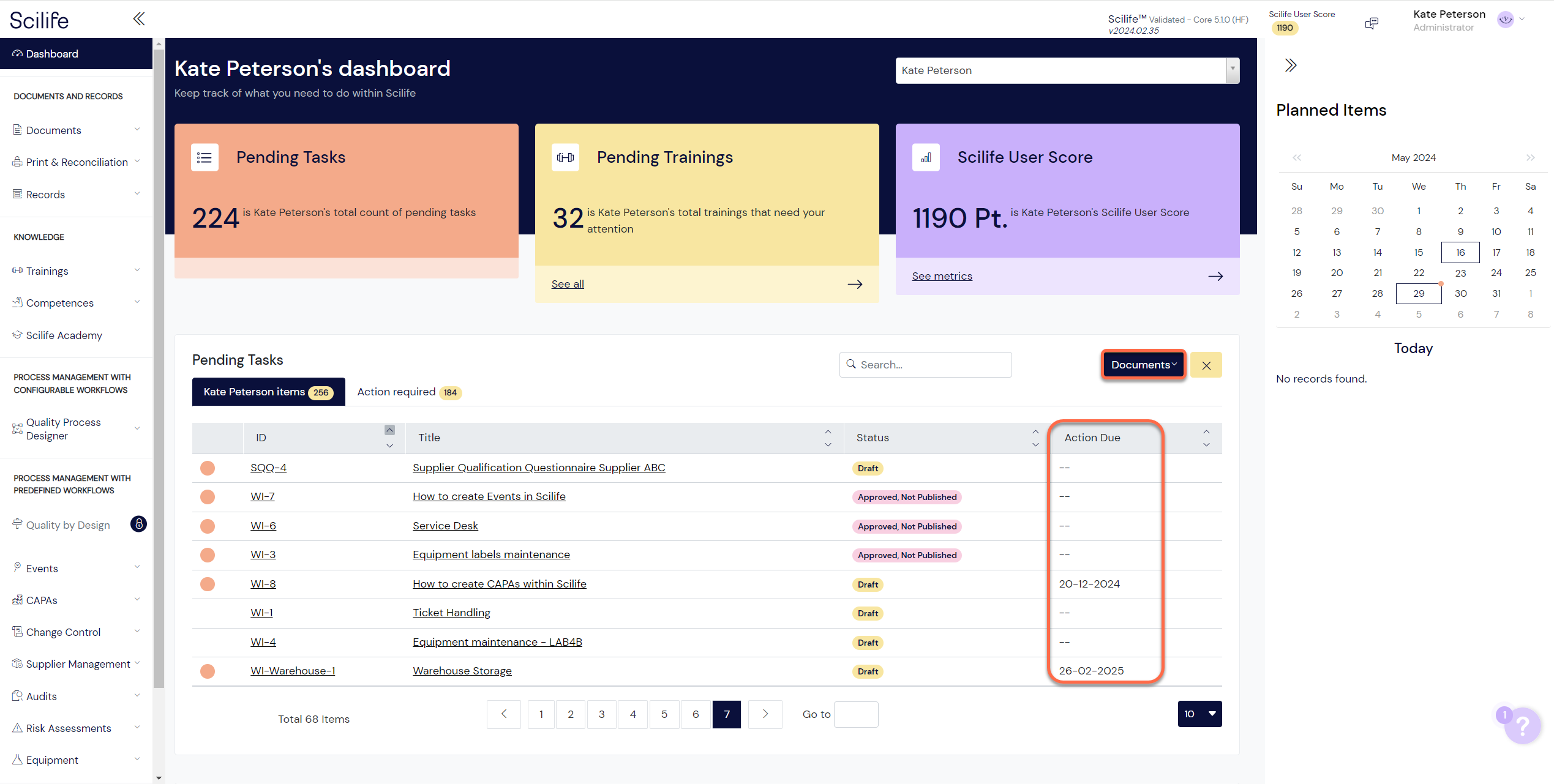The image size is (1554, 784).
Task: Open Risk Assessments menu item
Action: pos(68,728)
